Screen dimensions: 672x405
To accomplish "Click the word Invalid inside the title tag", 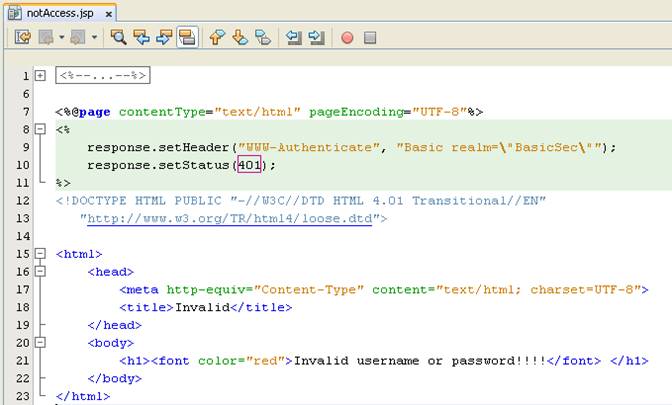I will (202, 307).
